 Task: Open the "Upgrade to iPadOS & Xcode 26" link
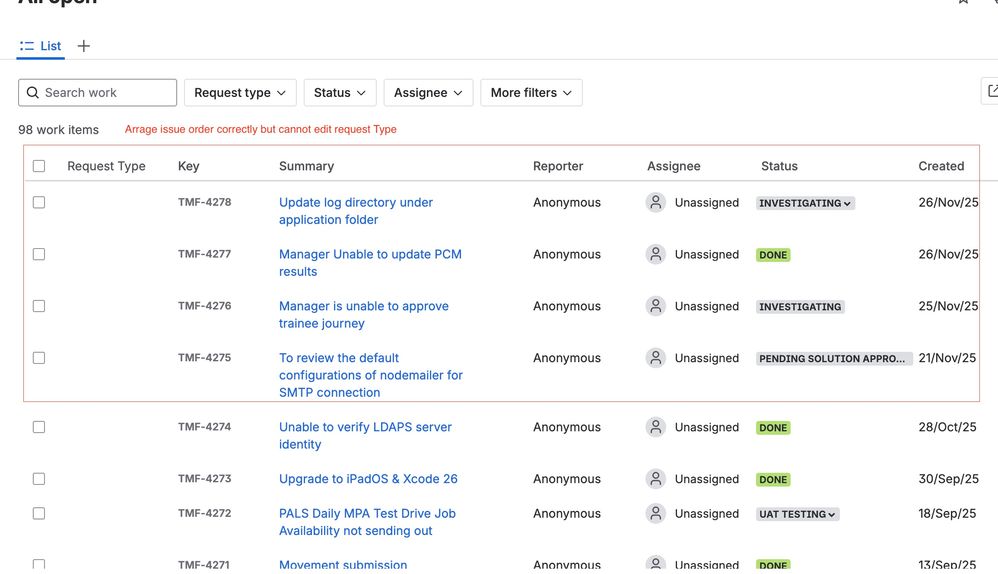point(368,479)
